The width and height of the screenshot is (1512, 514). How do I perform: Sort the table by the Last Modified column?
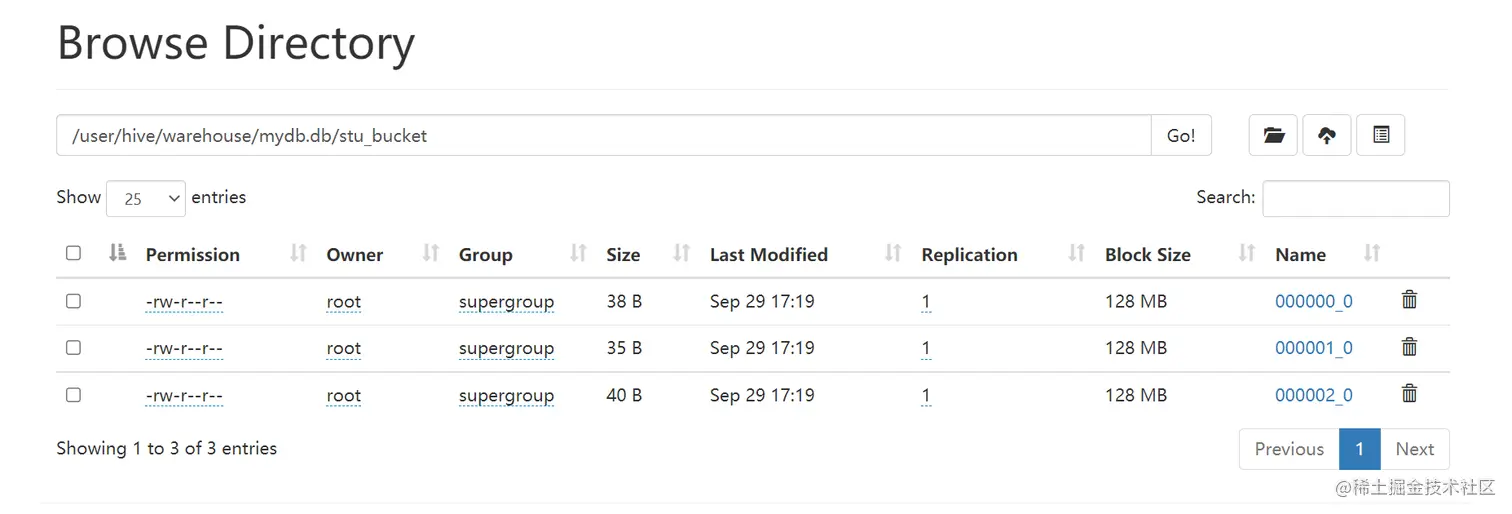768,255
